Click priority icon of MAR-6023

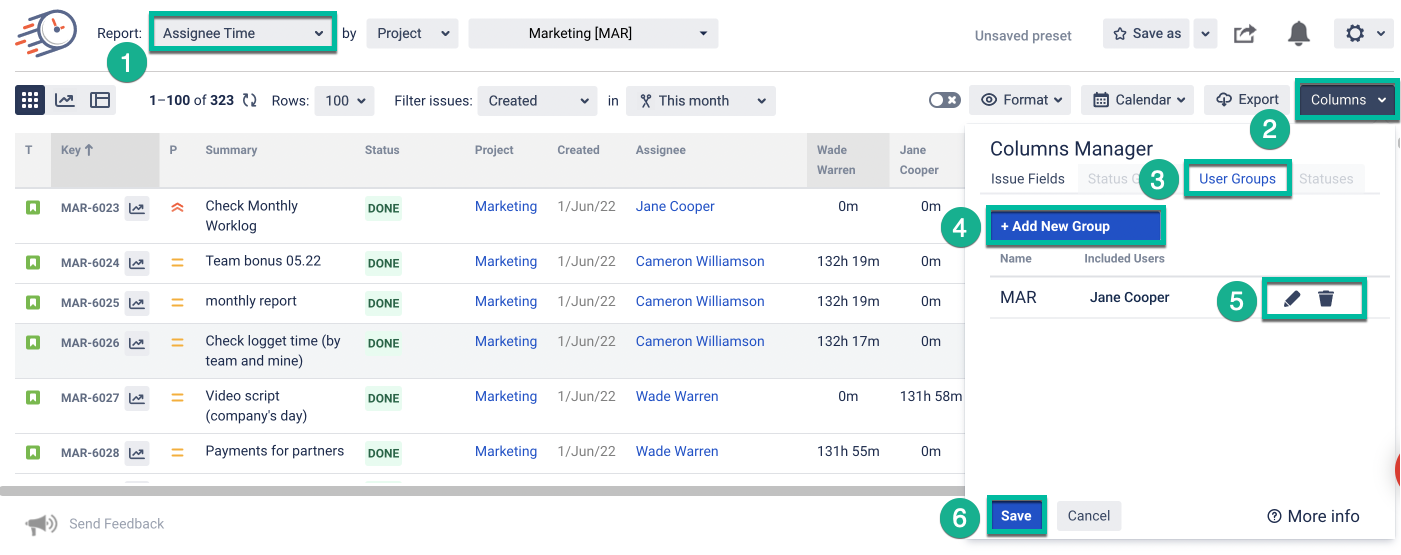click(177, 207)
